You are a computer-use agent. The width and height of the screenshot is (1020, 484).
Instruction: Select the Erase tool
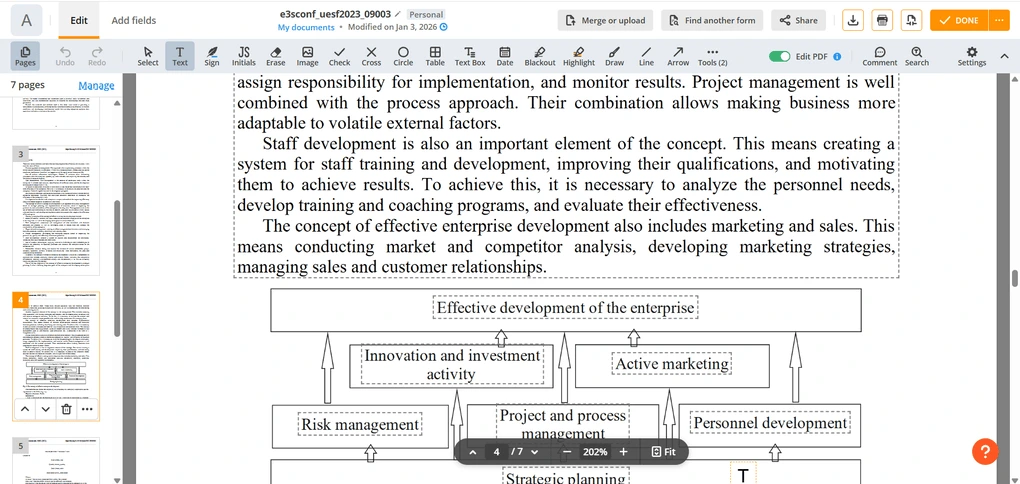(x=275, y=56)
